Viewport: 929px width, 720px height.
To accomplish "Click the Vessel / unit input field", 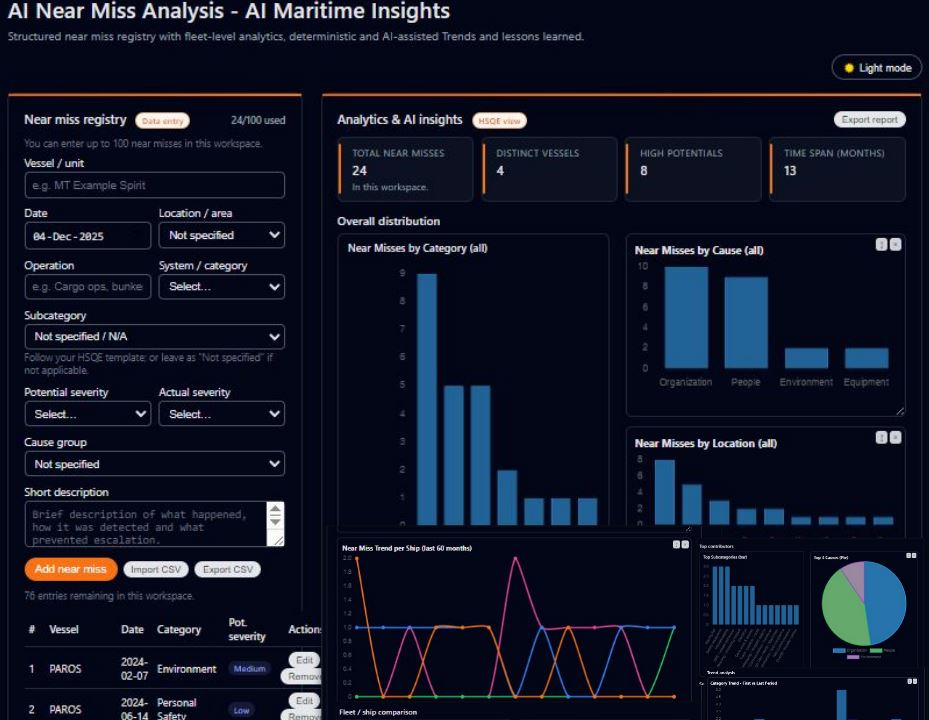I will click(154, 185).
